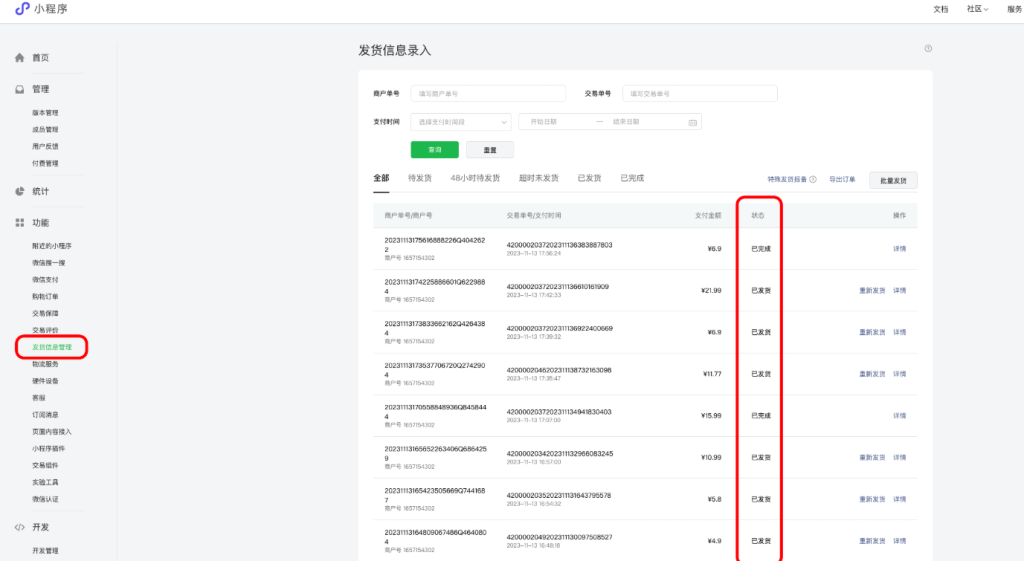Open the calendar icon in date range
Image resolution: width=1024 pixels, height=561 pixels.
692,122
